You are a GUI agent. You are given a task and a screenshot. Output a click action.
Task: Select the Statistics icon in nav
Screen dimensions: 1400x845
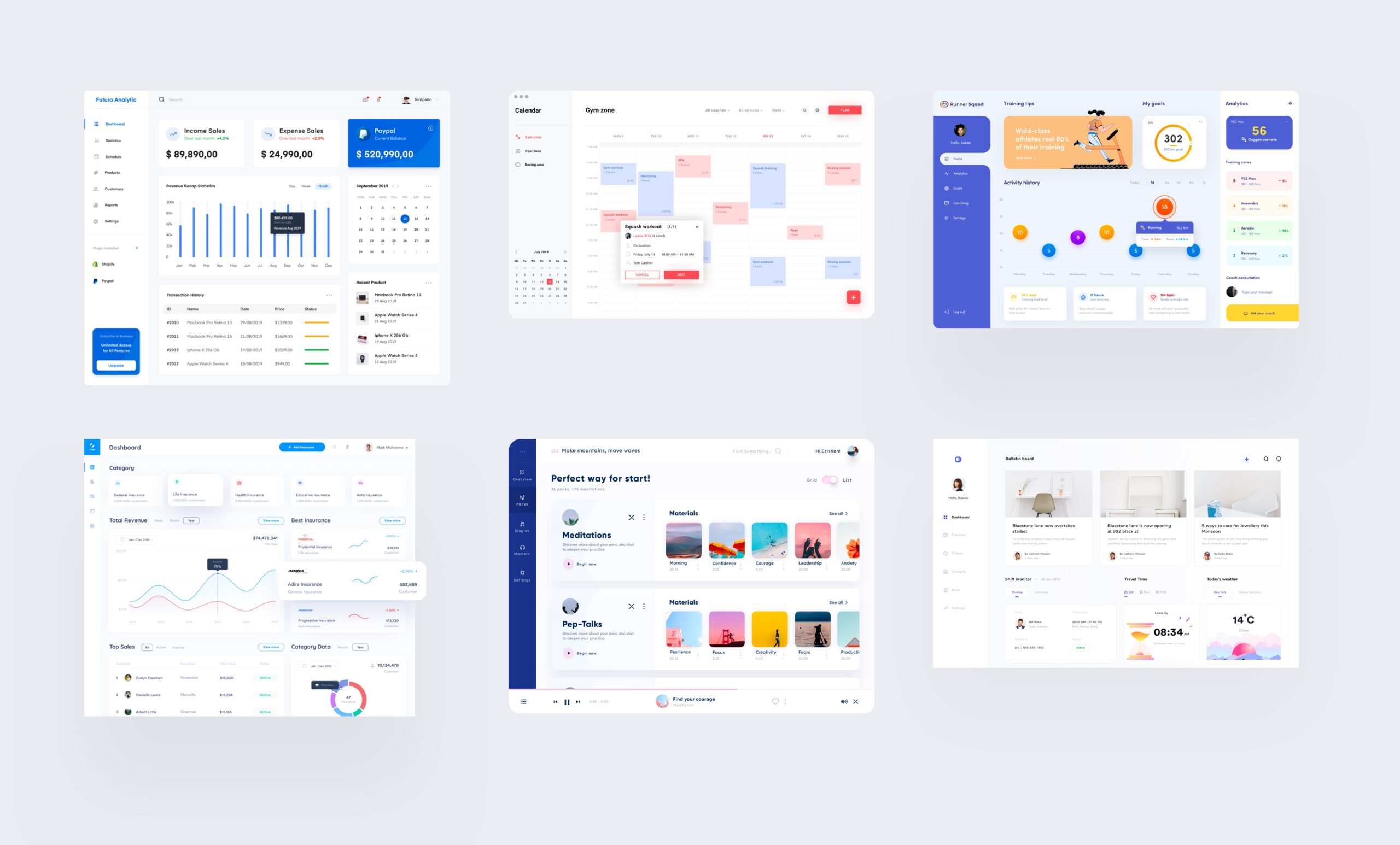[x=95, y=140]
